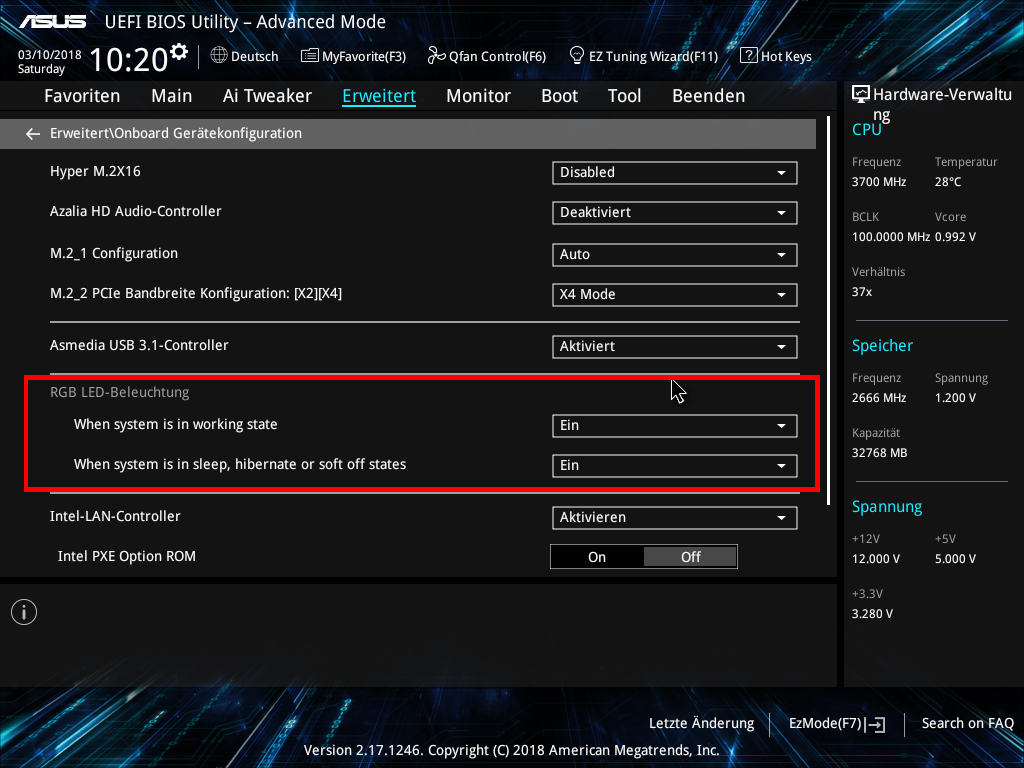Open MyFavorite(F3) list icon
Image resolution: width=1024 pixels, height=768 pixels.
point(310,56)
